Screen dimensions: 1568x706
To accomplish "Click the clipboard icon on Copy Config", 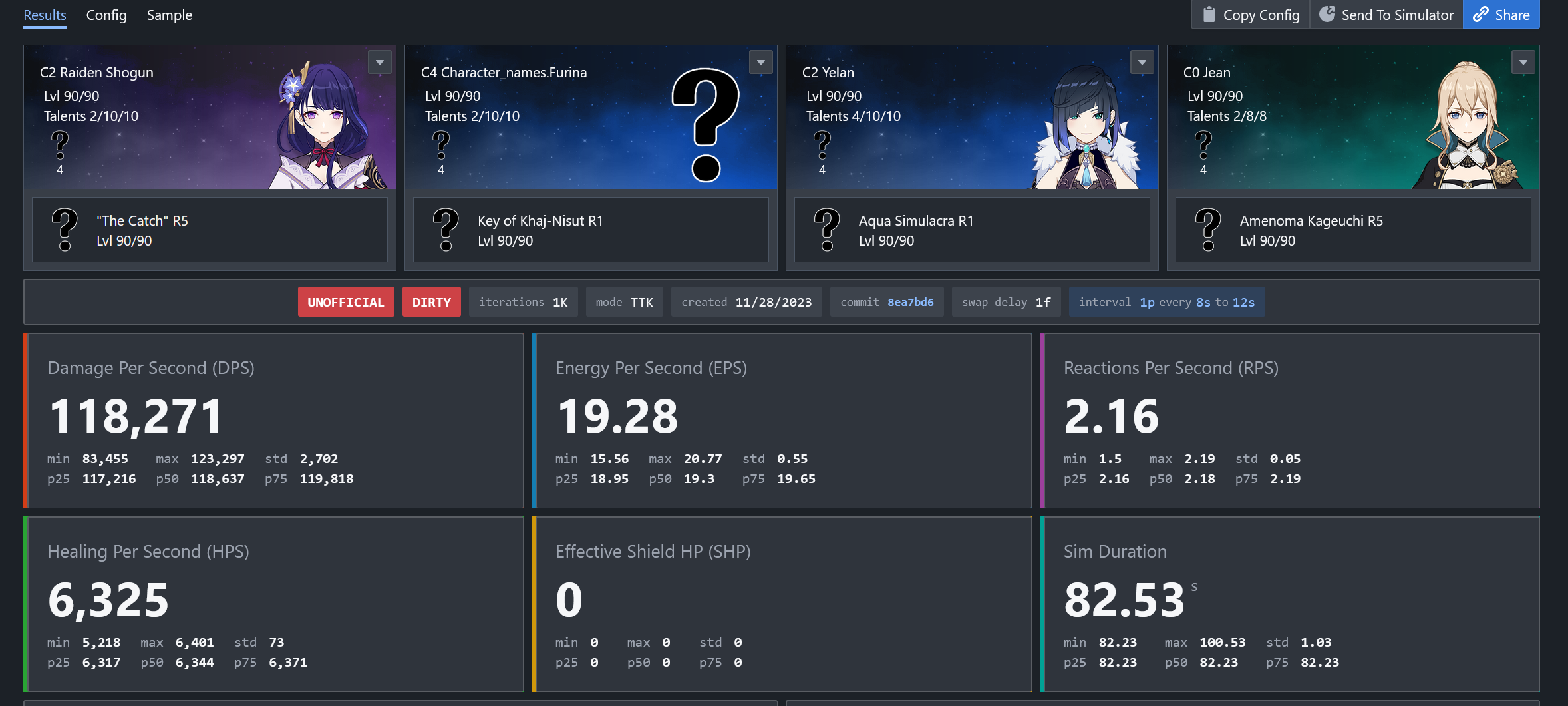I will coord(1209,15).
